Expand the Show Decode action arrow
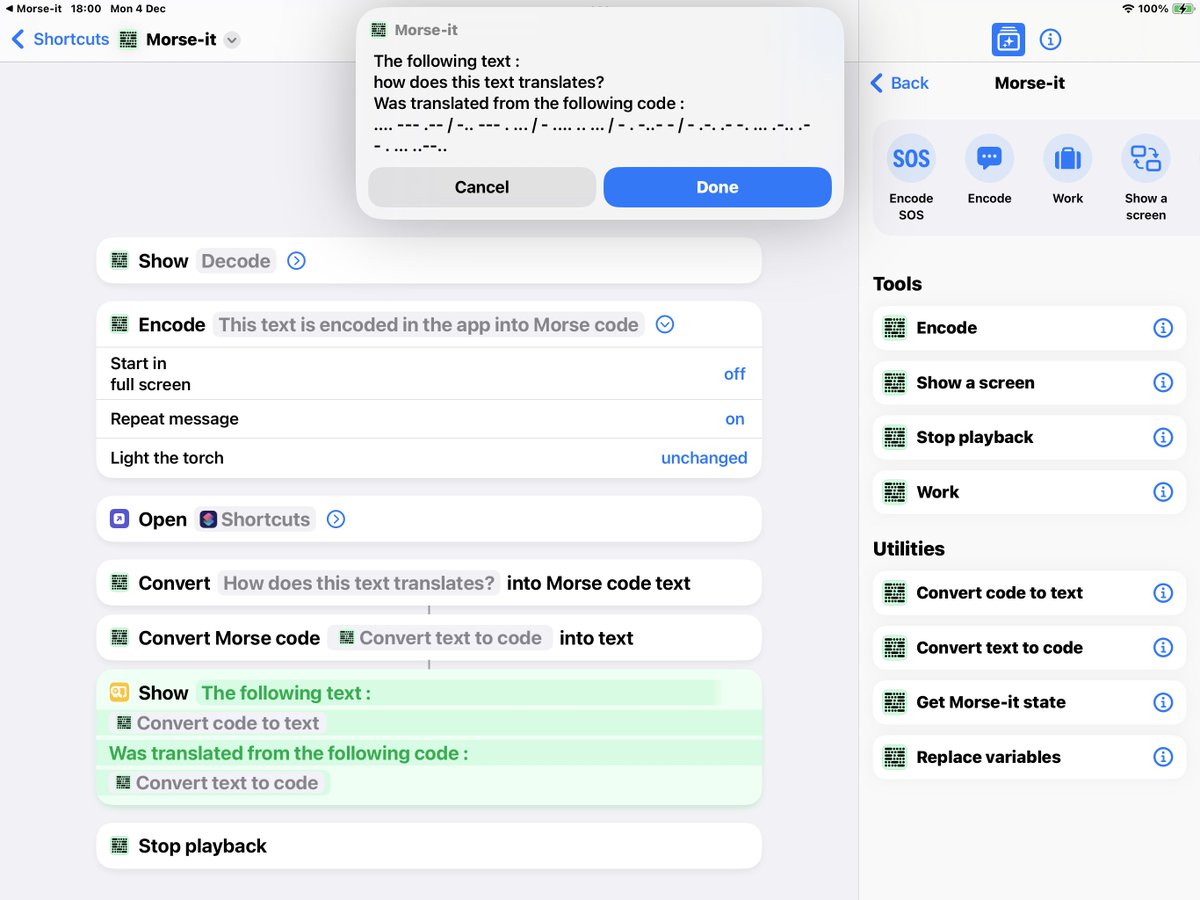The width and height of the screenshot is (1200, 900). (x=296, y=261)
